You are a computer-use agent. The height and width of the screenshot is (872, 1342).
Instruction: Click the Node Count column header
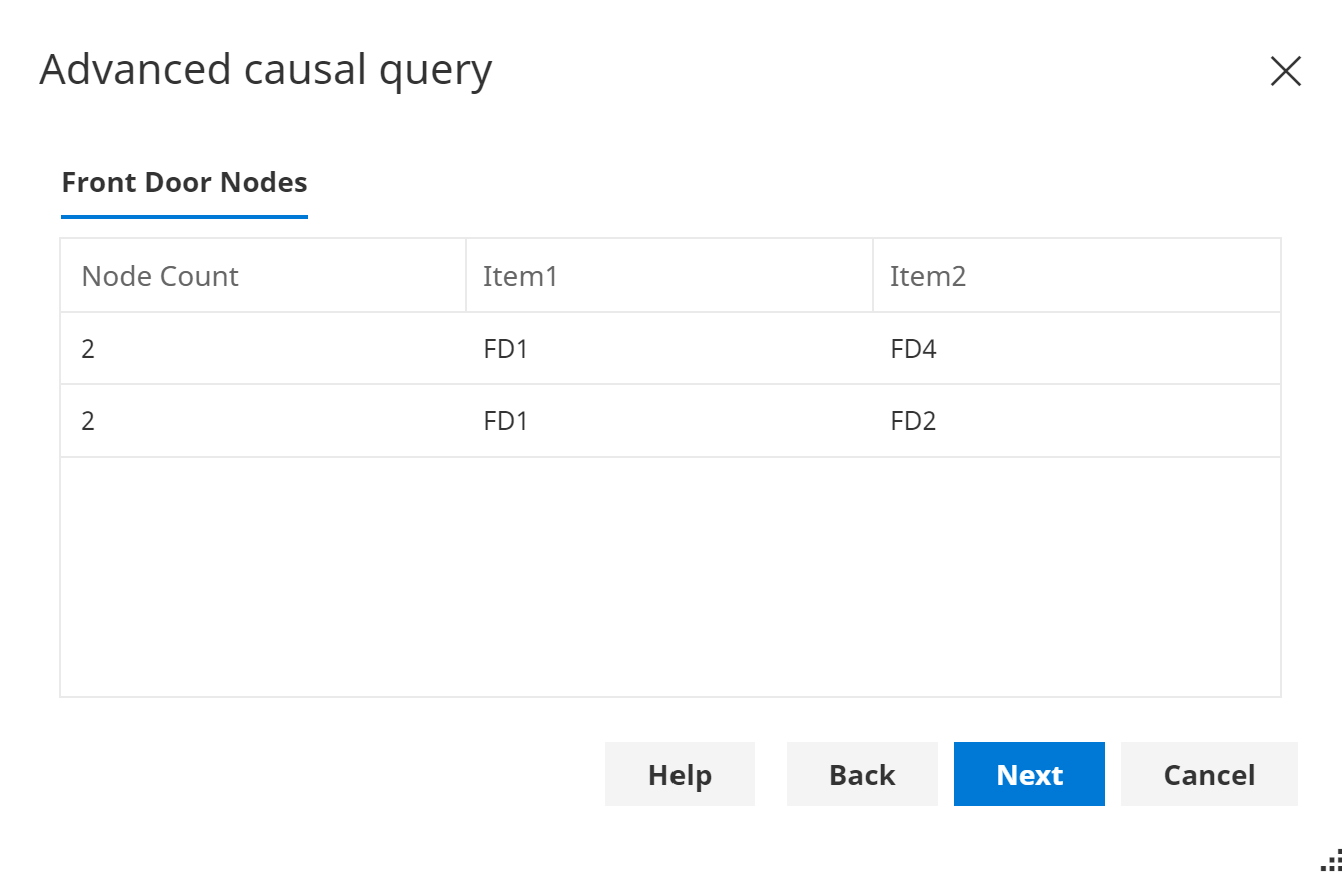coord(160,276)
